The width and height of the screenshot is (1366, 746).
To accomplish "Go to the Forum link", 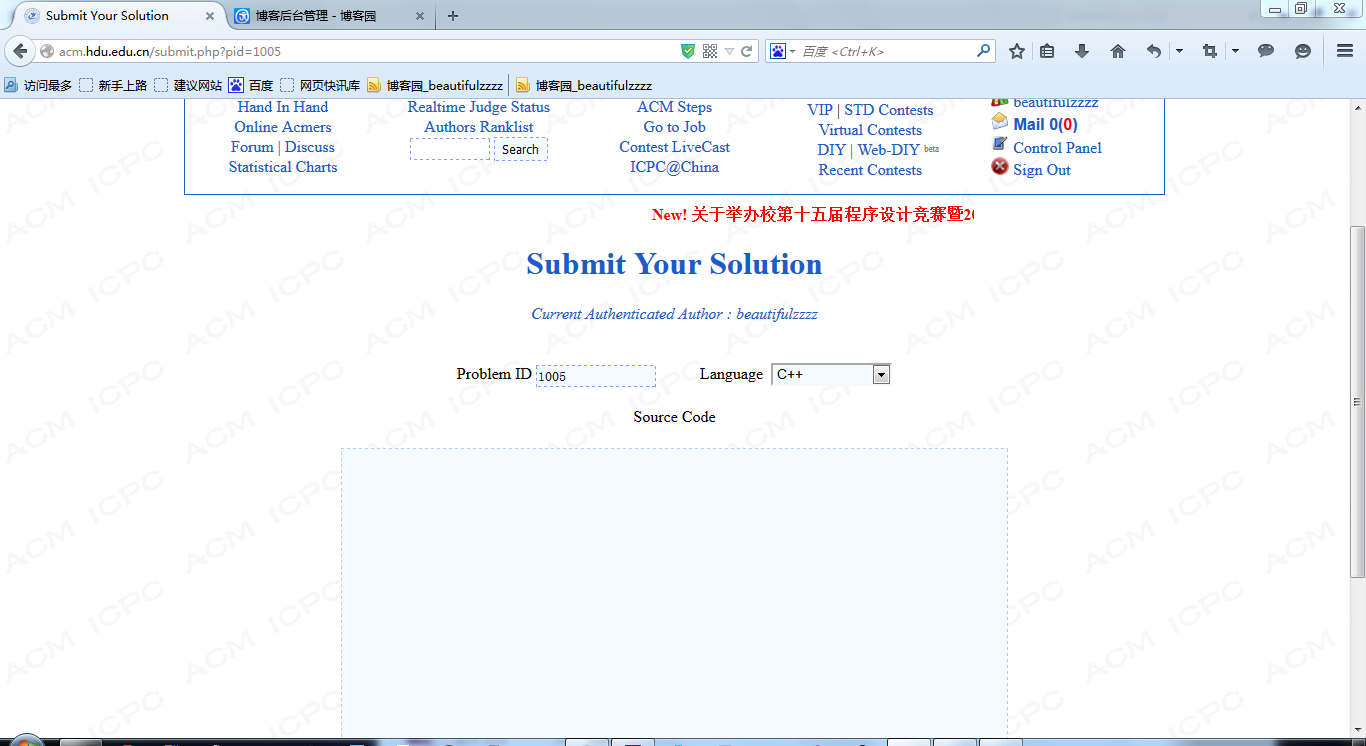I will click(252, 147).
